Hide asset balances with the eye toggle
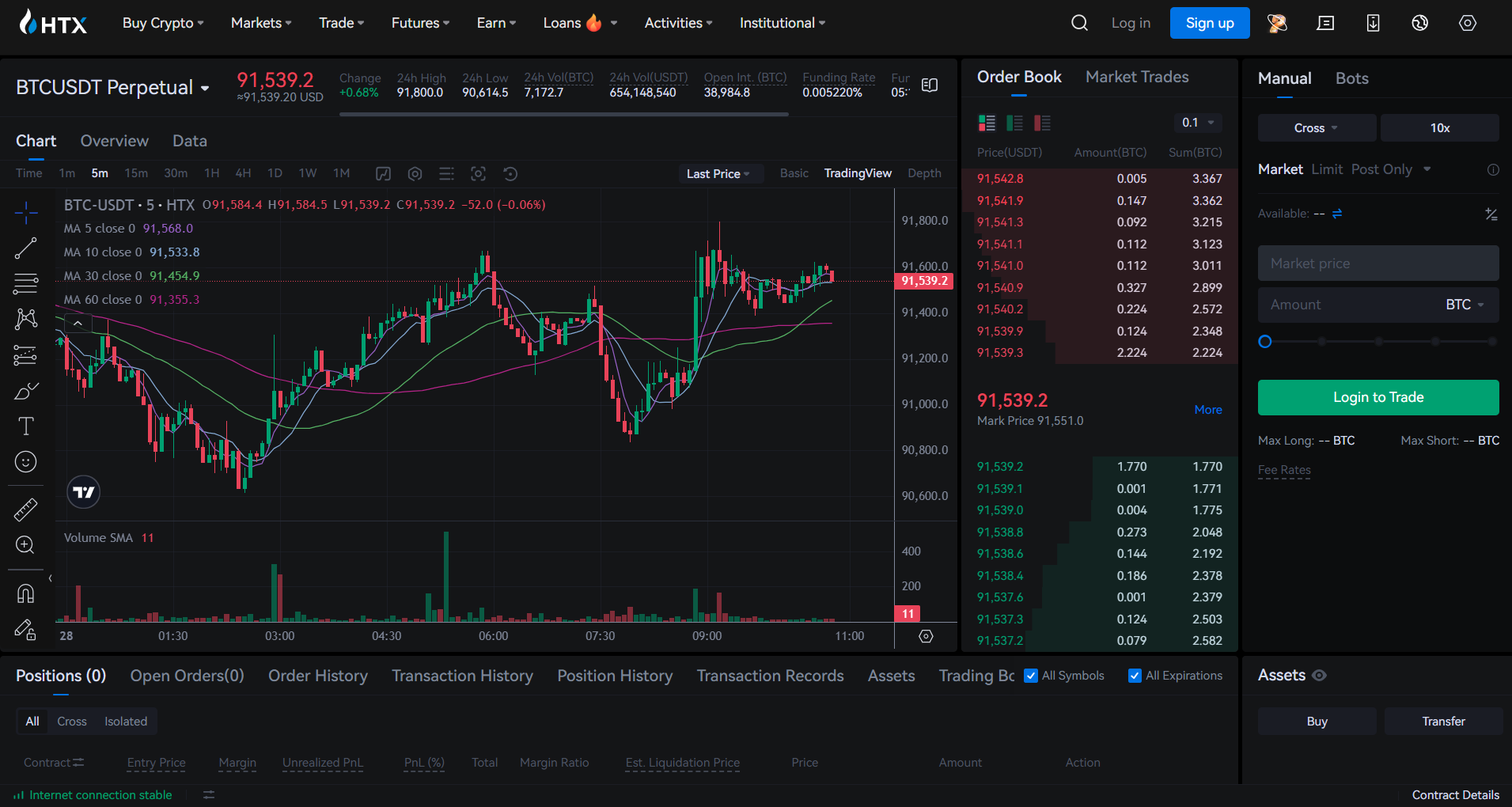Viewport: 1512px width, 807px height. (x=1319, y=675)
